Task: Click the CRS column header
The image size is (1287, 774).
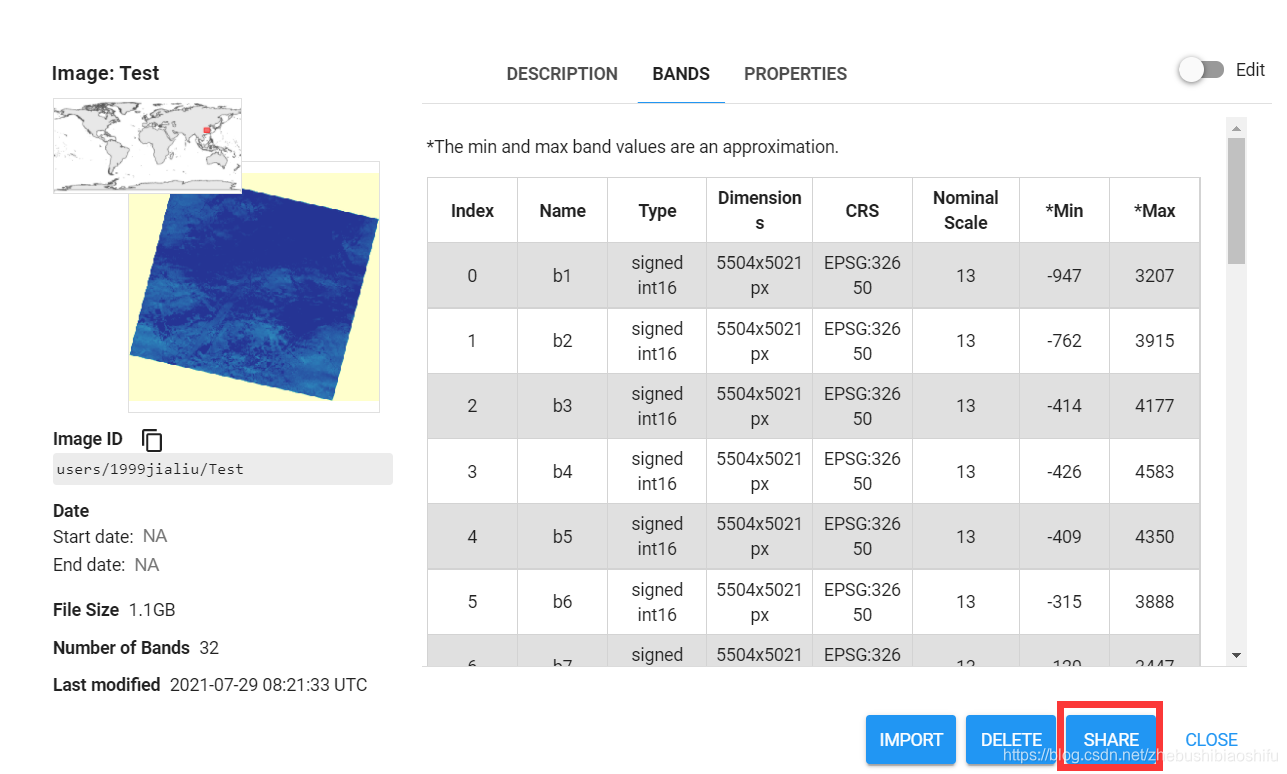Action: click(862, 210)
